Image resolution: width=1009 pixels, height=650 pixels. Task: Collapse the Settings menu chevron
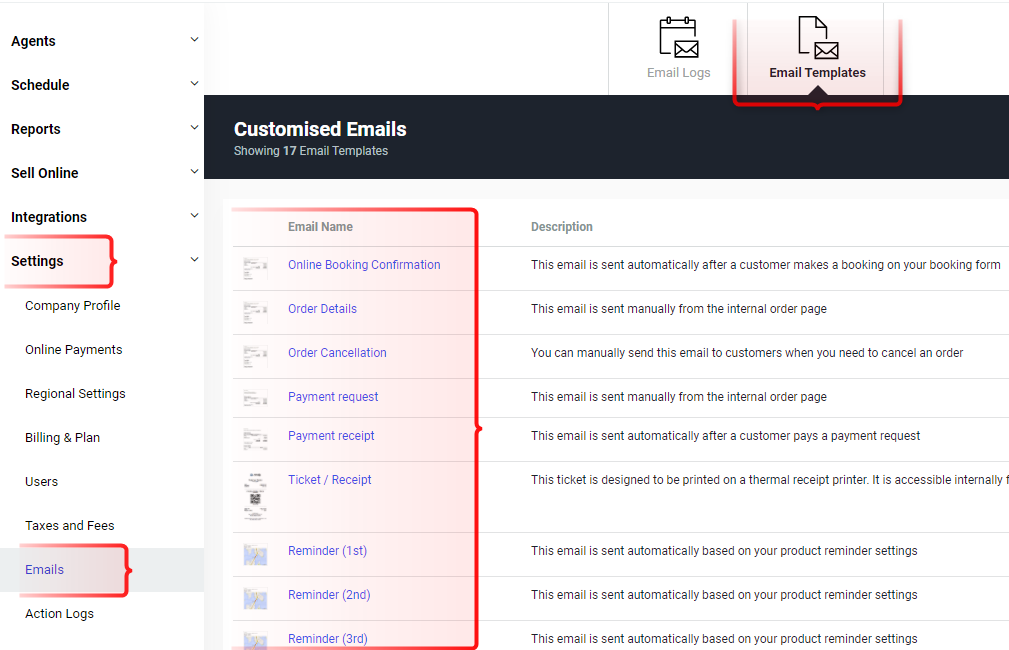pyautogui.click(x=194, y=260)
